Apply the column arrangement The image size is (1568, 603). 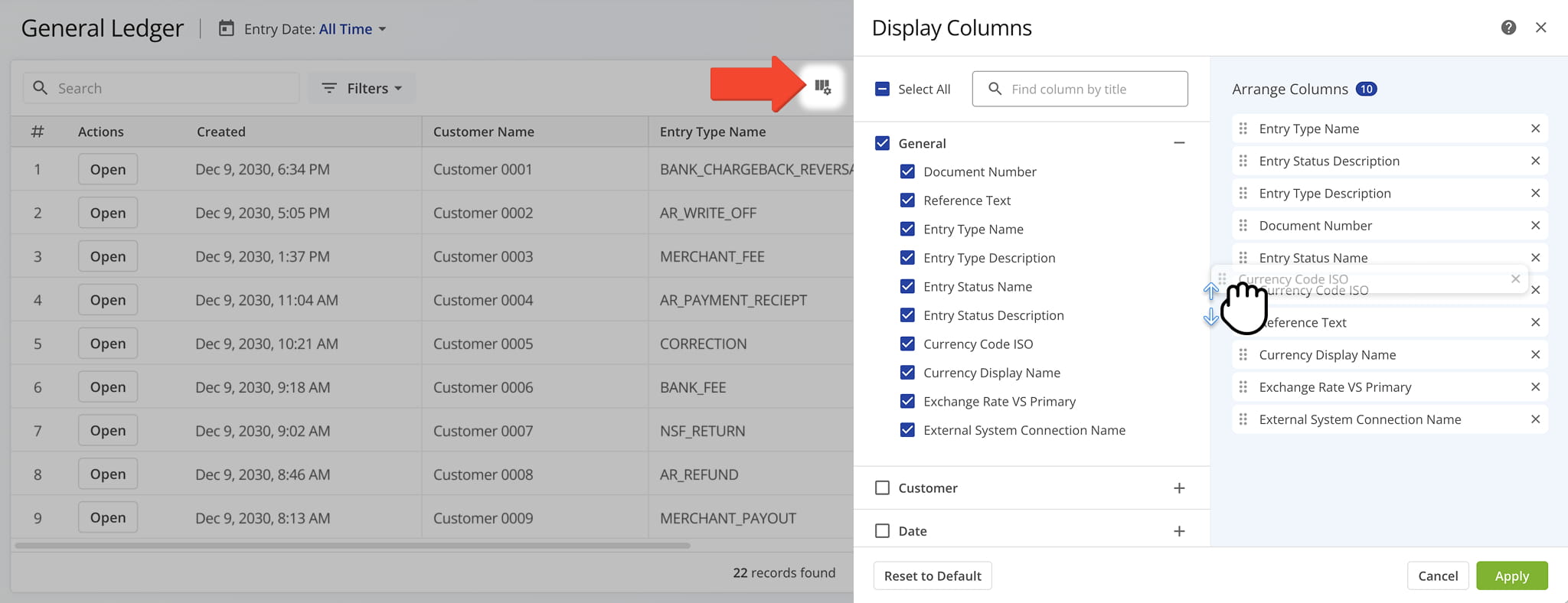(1512, 575)
